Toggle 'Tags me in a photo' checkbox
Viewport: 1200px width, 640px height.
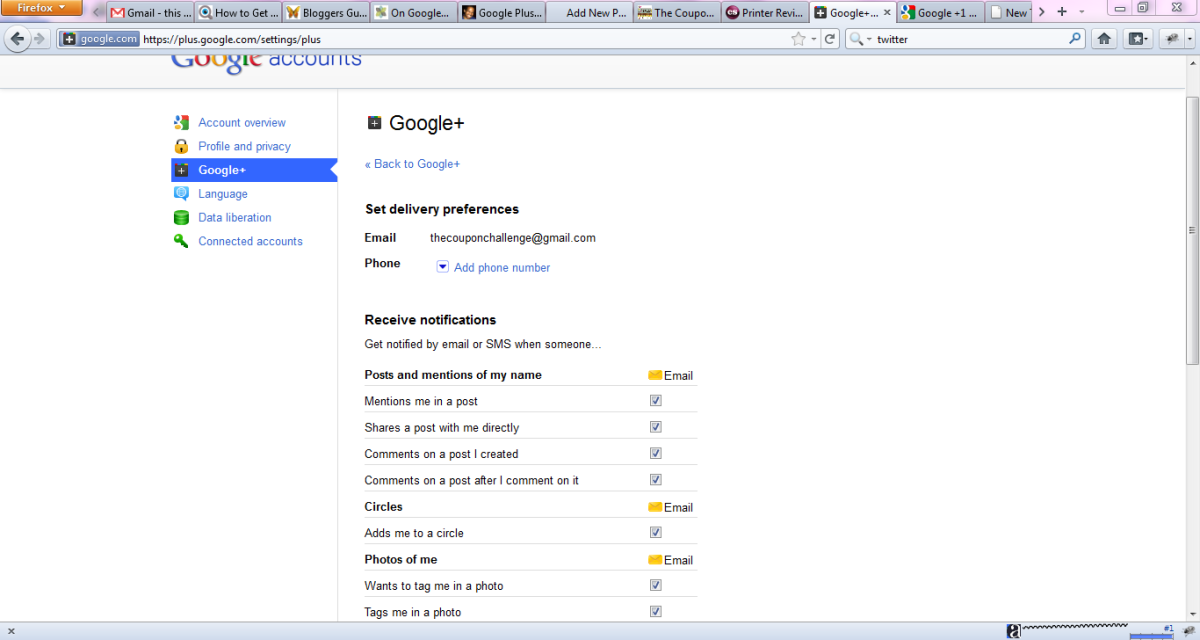656,611
